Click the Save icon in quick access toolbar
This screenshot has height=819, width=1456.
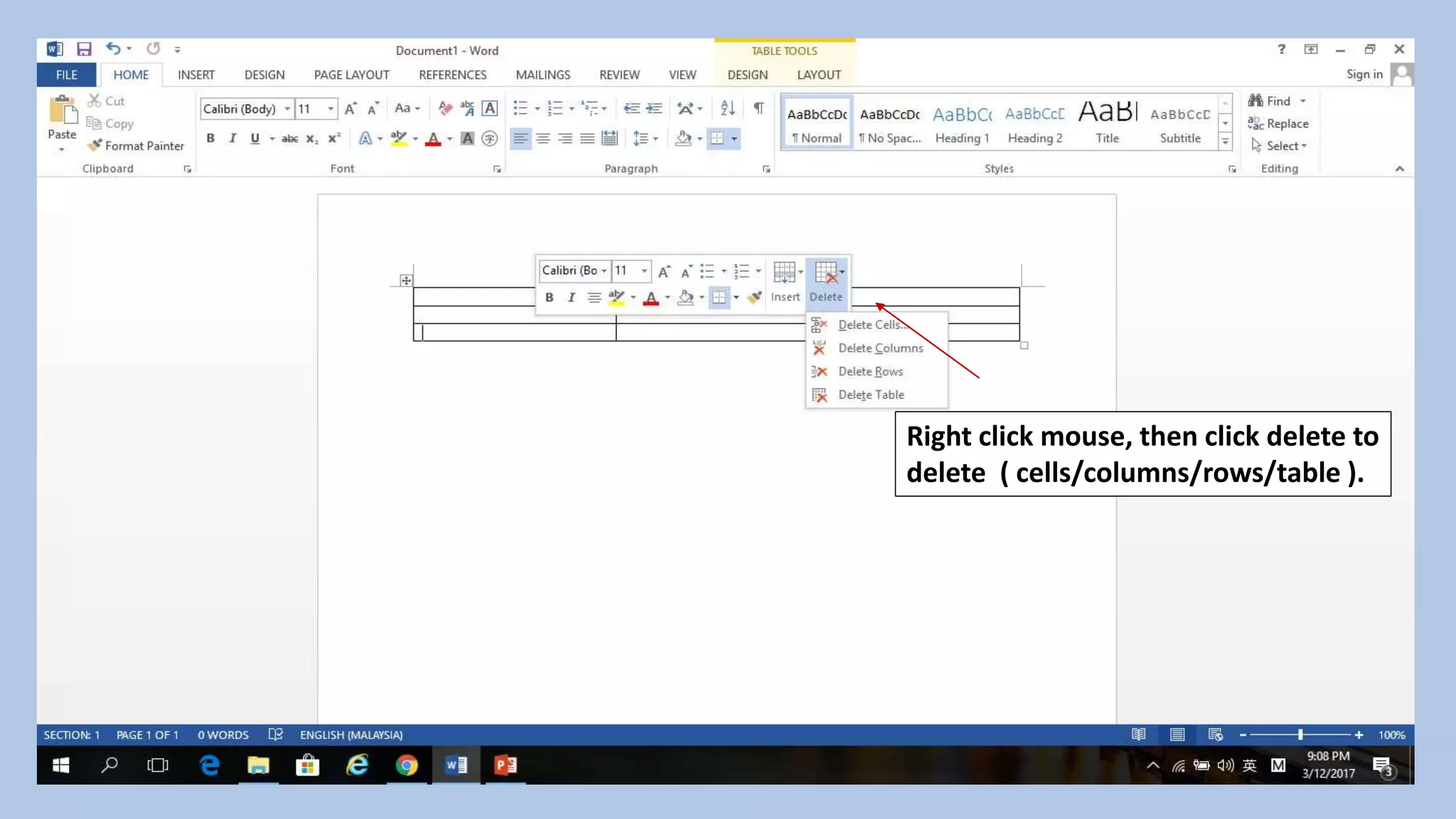coord(84,49)
